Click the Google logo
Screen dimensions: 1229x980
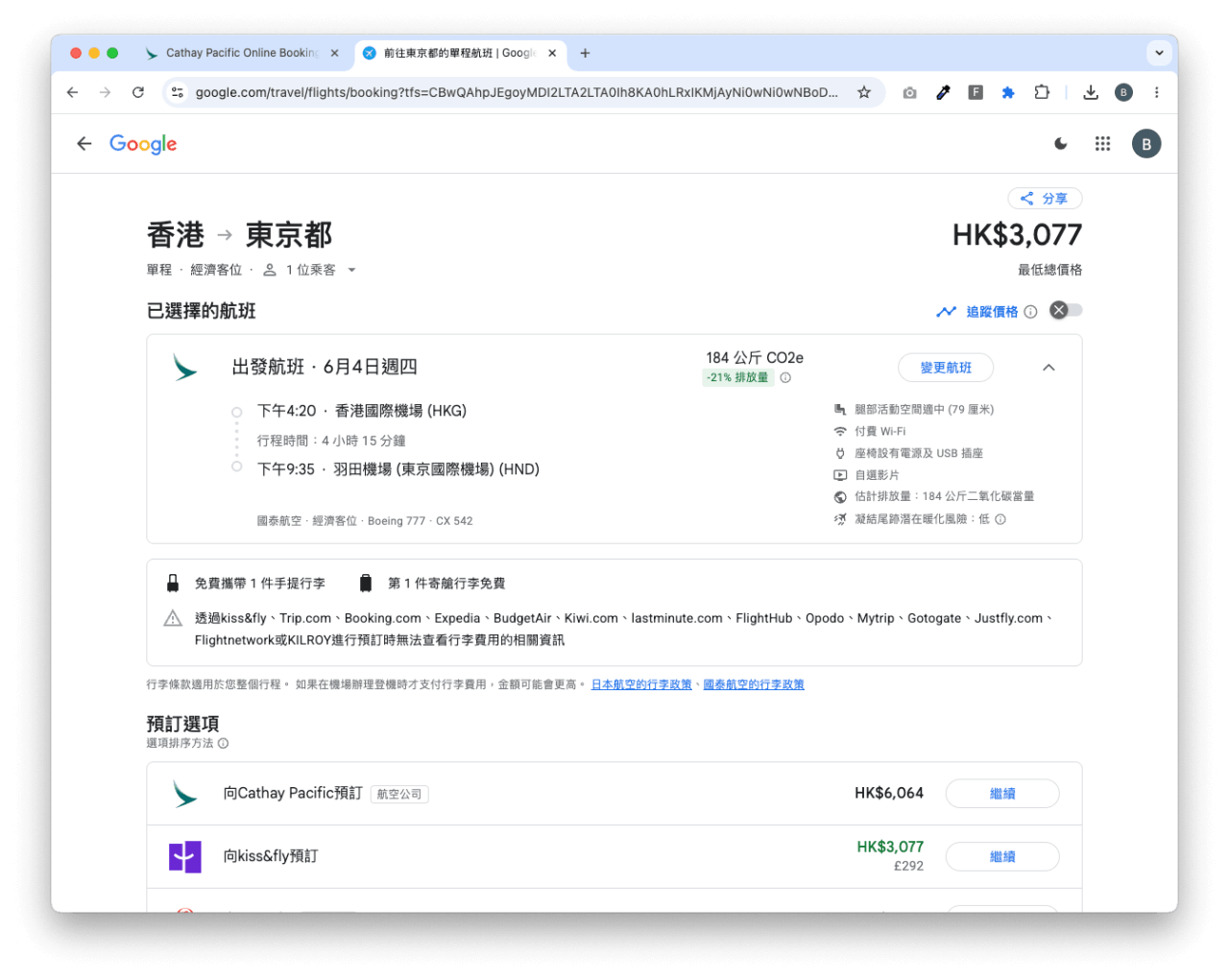click(x=143, y=144)
